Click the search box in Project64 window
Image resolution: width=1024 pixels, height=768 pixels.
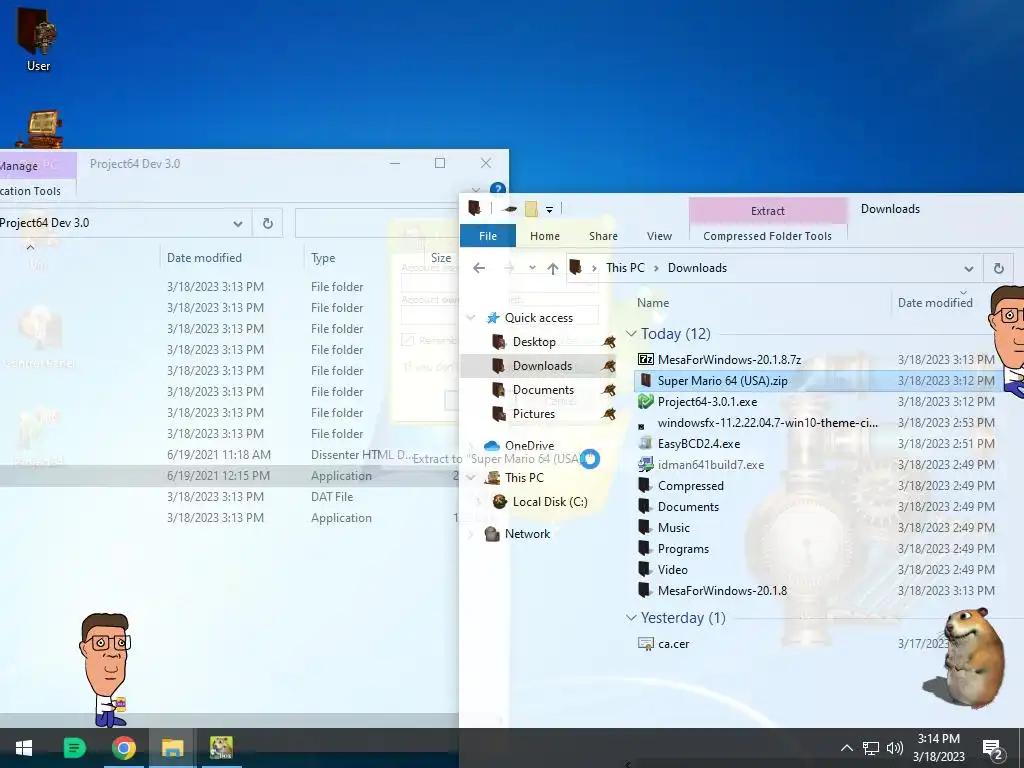click(x=377, y=223)
